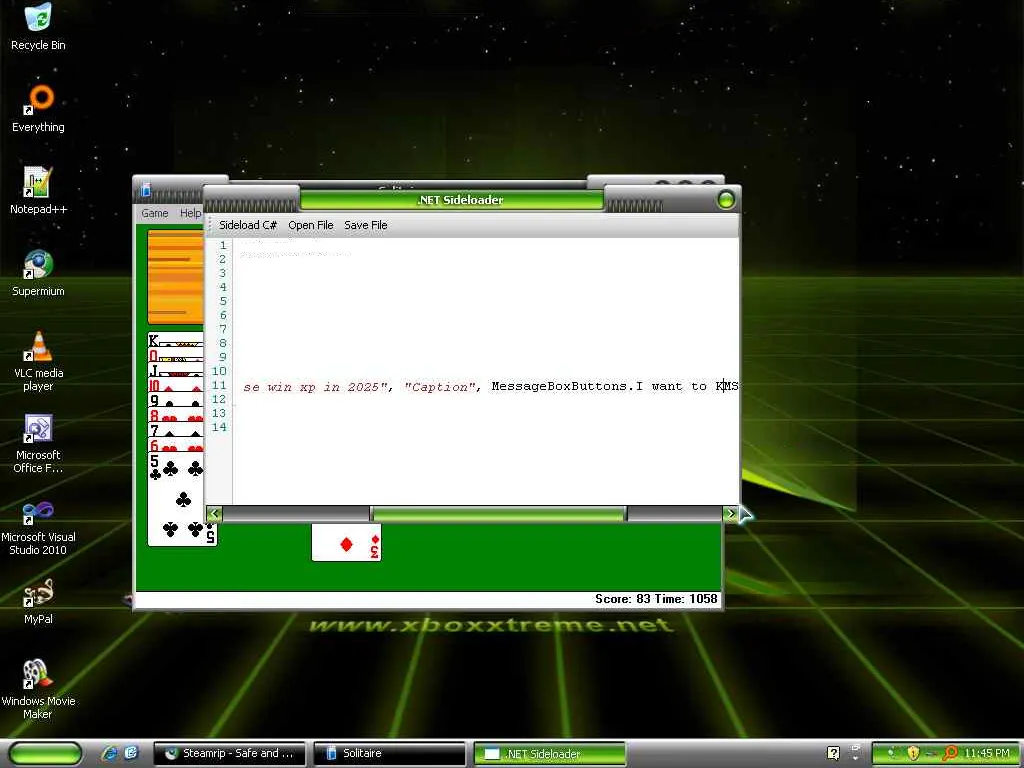Click the red 6 card in the stack
The image size is (1024, 768).
[176, 445]
